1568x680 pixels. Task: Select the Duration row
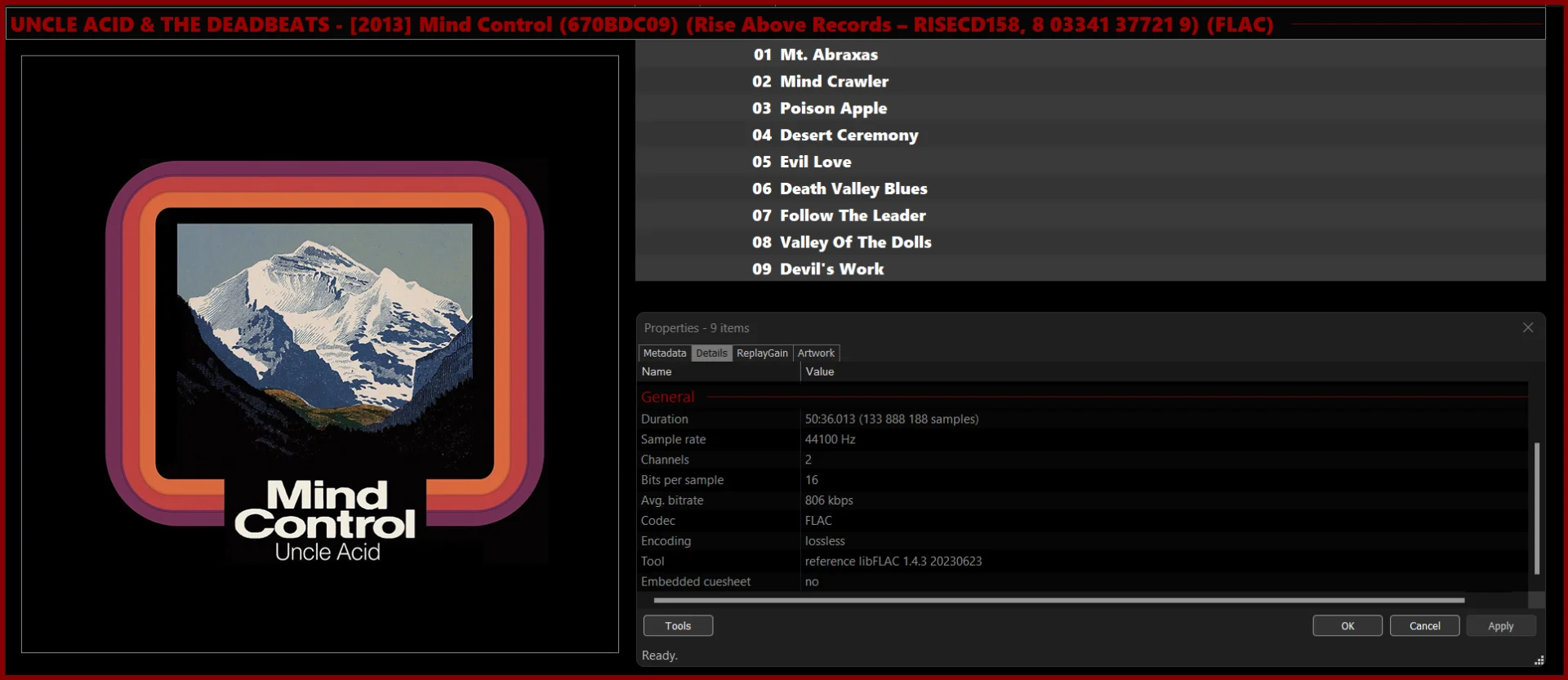pyautogui.click(x=1082, y=419)
